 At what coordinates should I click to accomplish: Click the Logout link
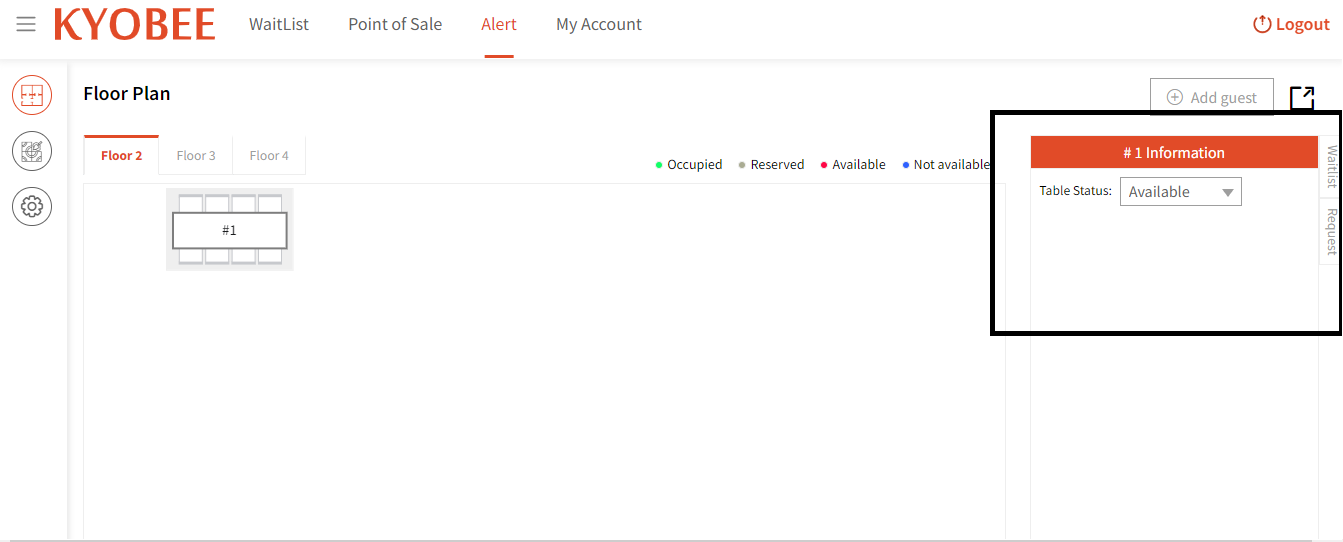point(1291,24)
